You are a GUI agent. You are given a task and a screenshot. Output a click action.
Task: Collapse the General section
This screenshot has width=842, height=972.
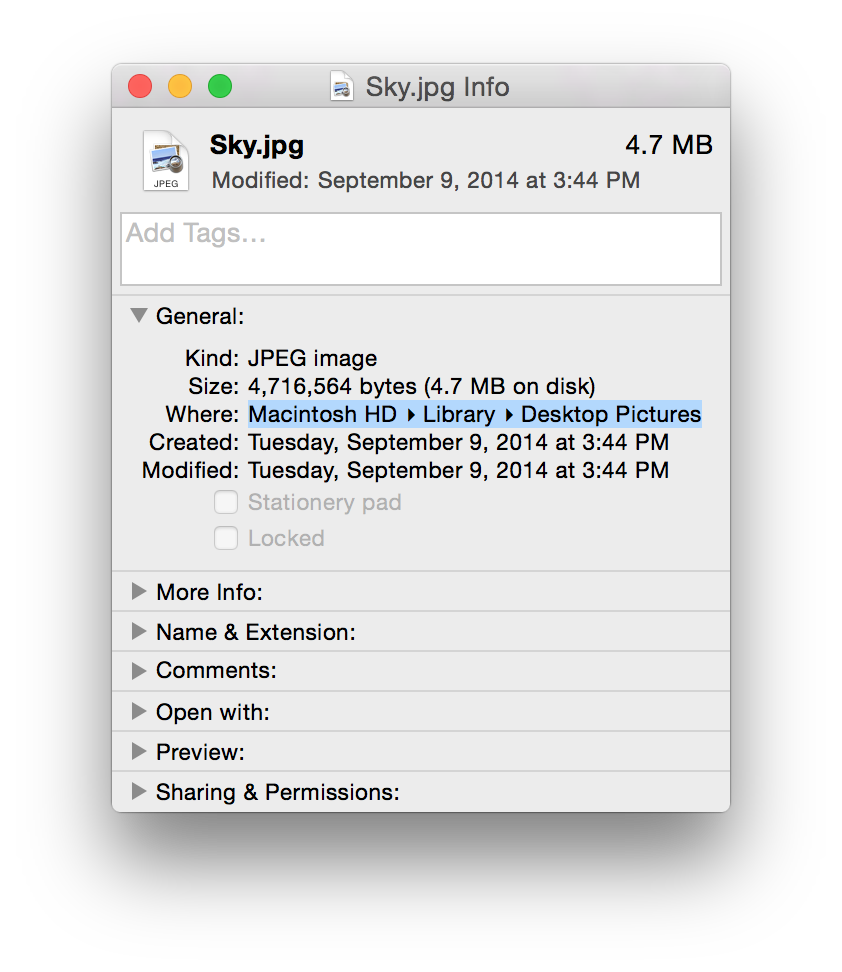click(139, 316)
